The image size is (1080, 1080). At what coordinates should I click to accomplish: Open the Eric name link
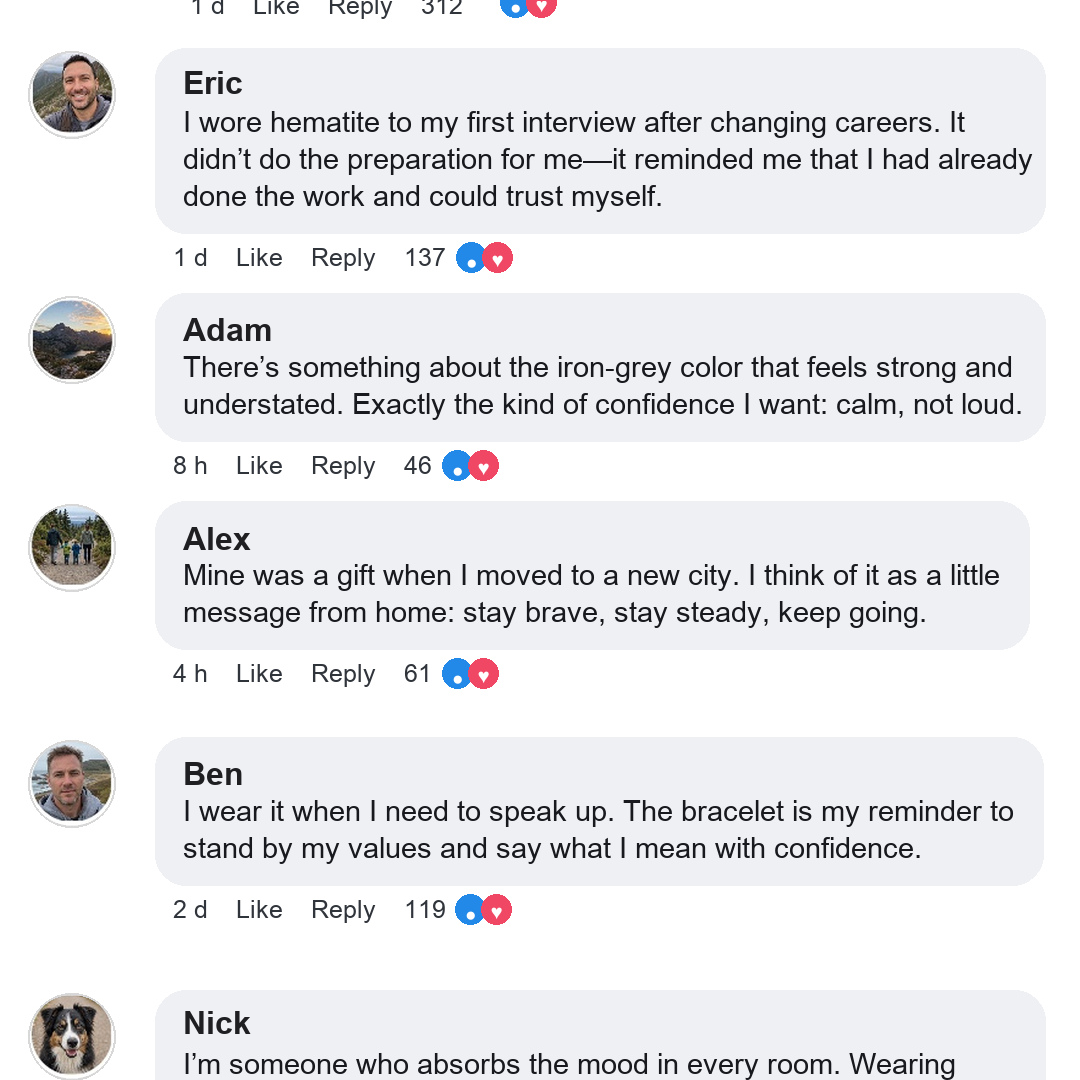pos(213,83)
